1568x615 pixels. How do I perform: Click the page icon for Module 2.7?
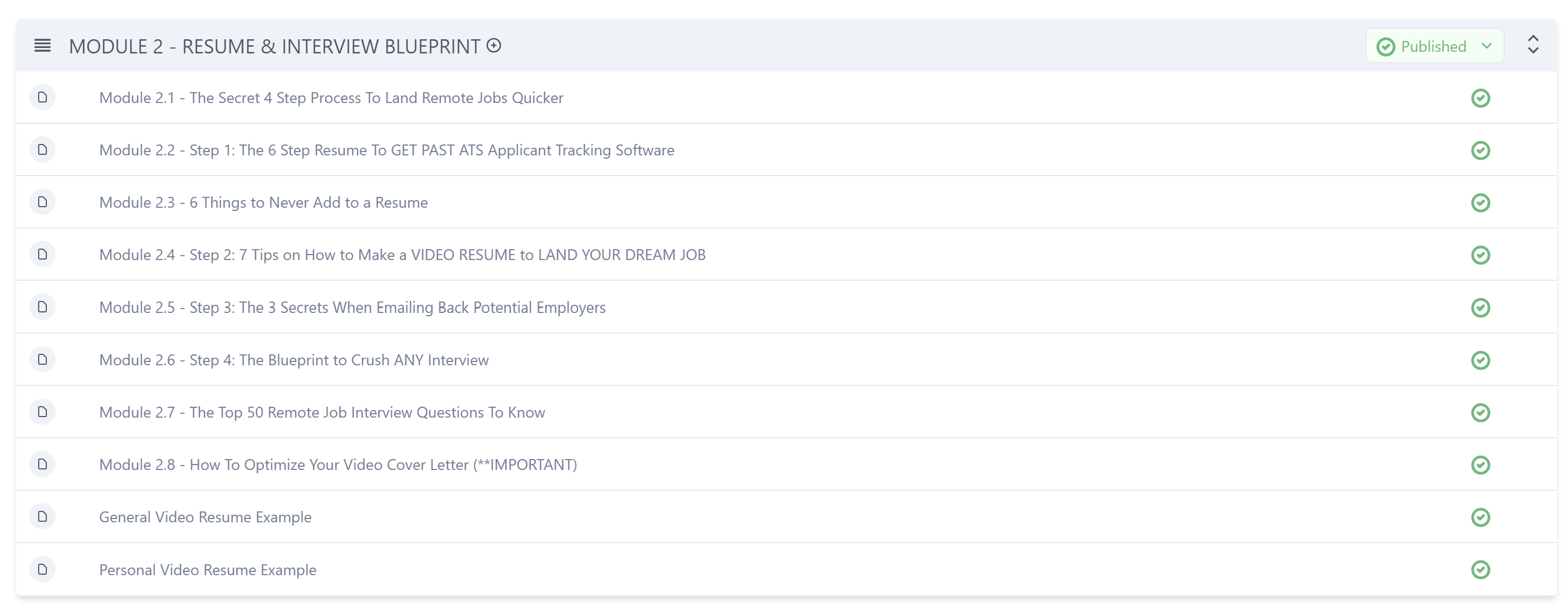[x=43, y=412]
